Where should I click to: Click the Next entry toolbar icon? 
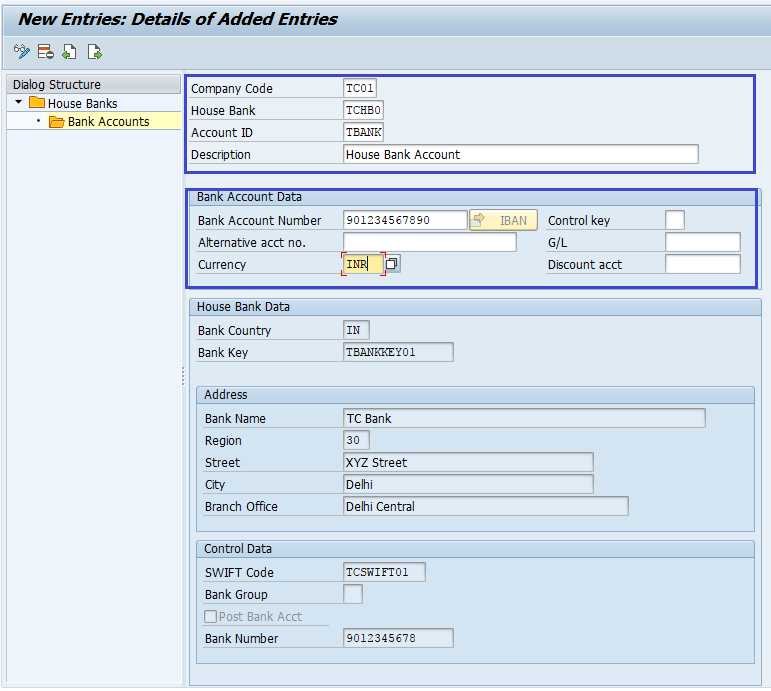tap(94, 51)
